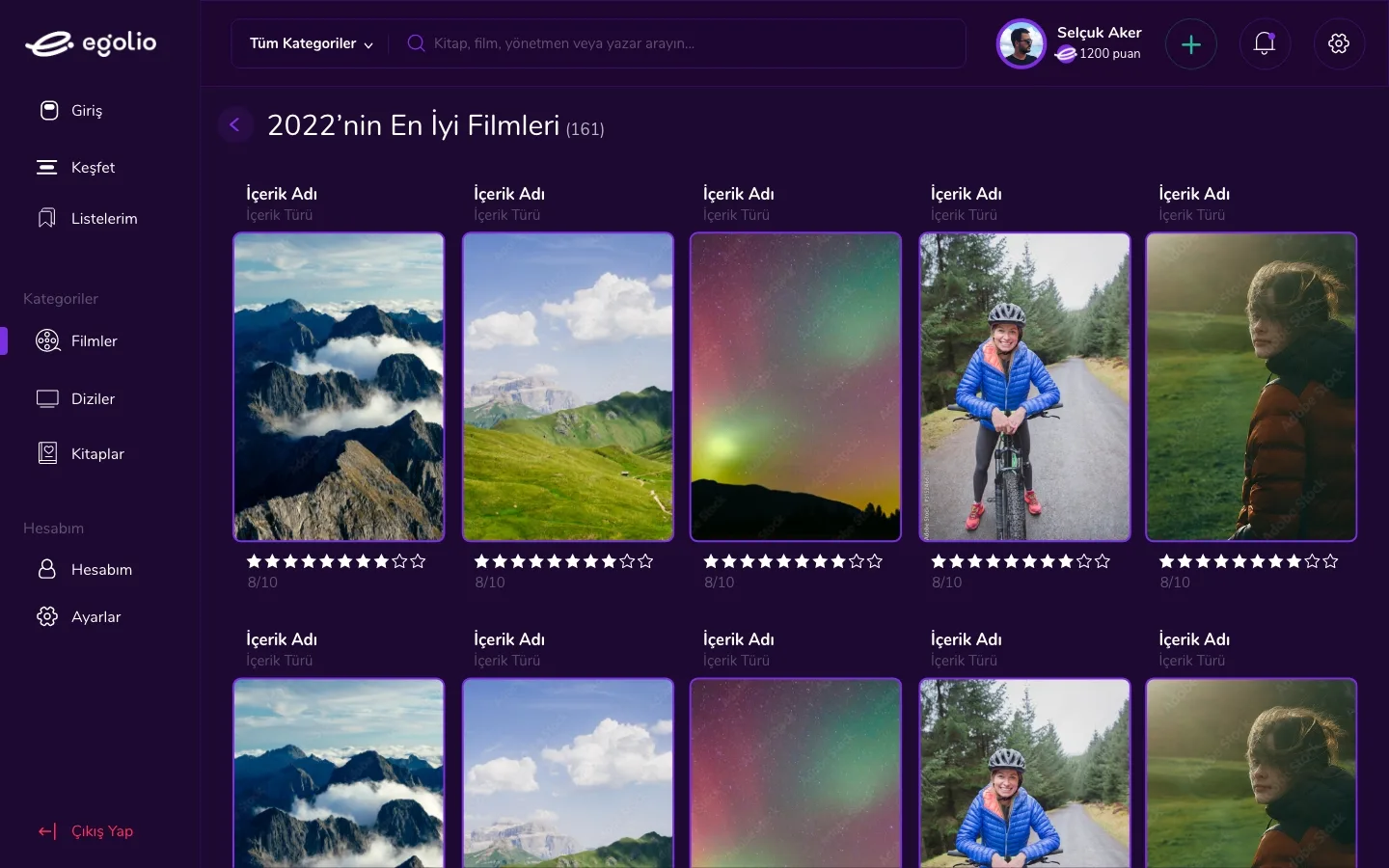Viewport: 1389px width, 868px height.
Task: Open the aurora sky poster in first row
Action: coord(796,387)
